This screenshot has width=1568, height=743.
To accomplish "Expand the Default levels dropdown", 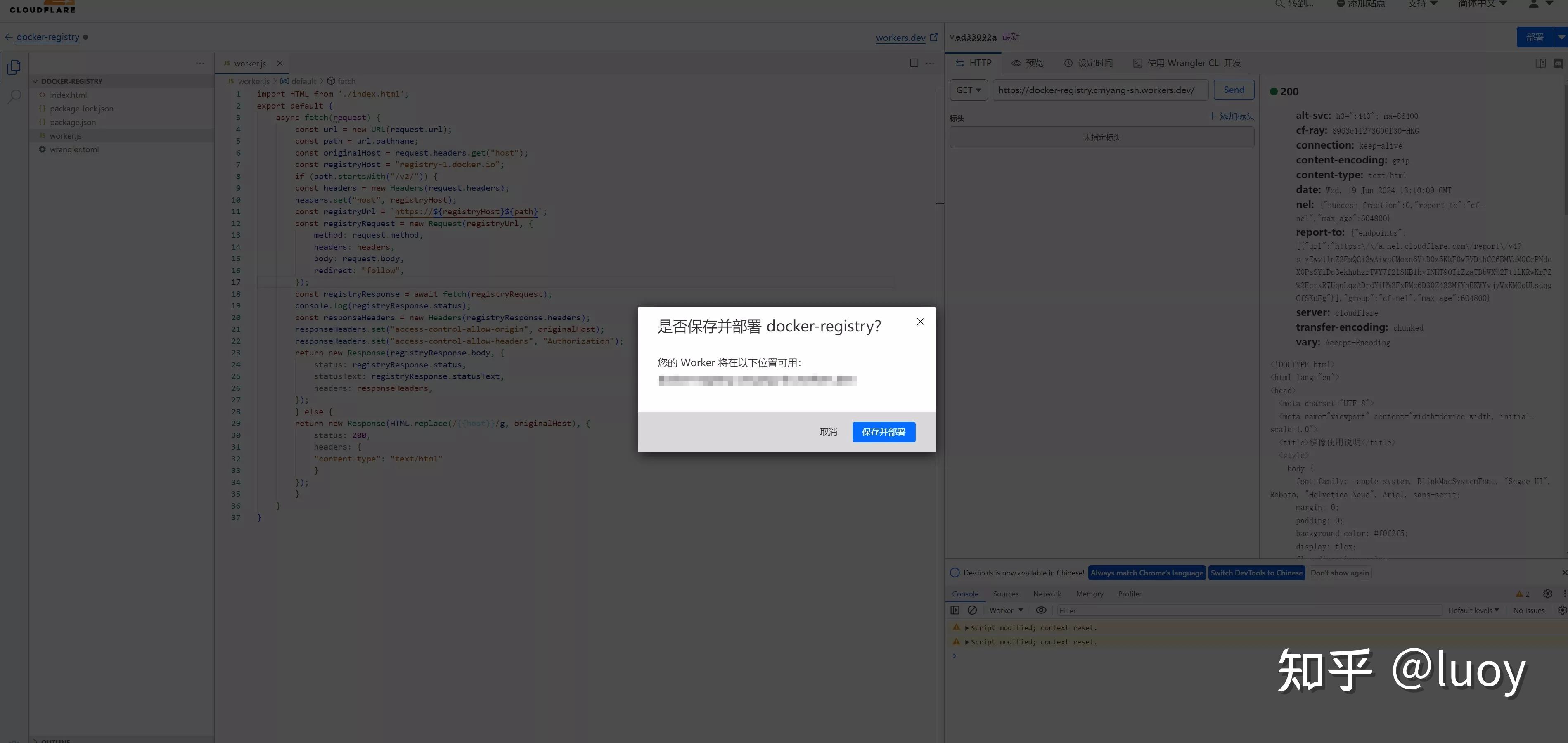I will tap(1473, 610).
